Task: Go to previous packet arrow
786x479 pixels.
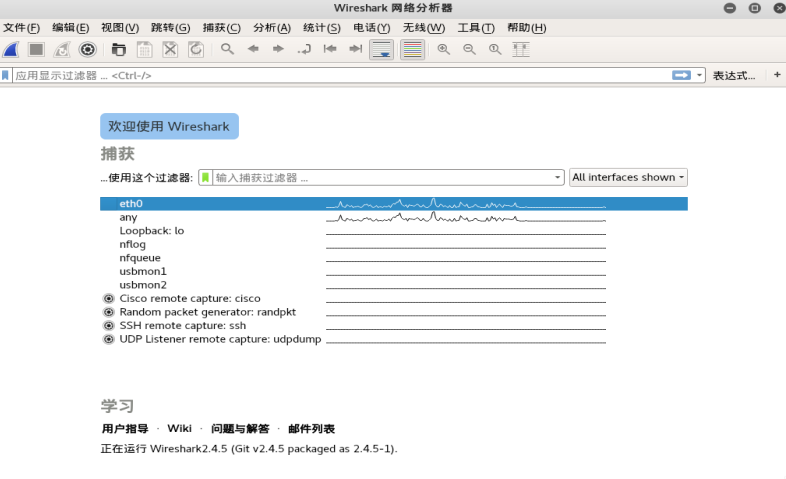Action: coord(253,49)
